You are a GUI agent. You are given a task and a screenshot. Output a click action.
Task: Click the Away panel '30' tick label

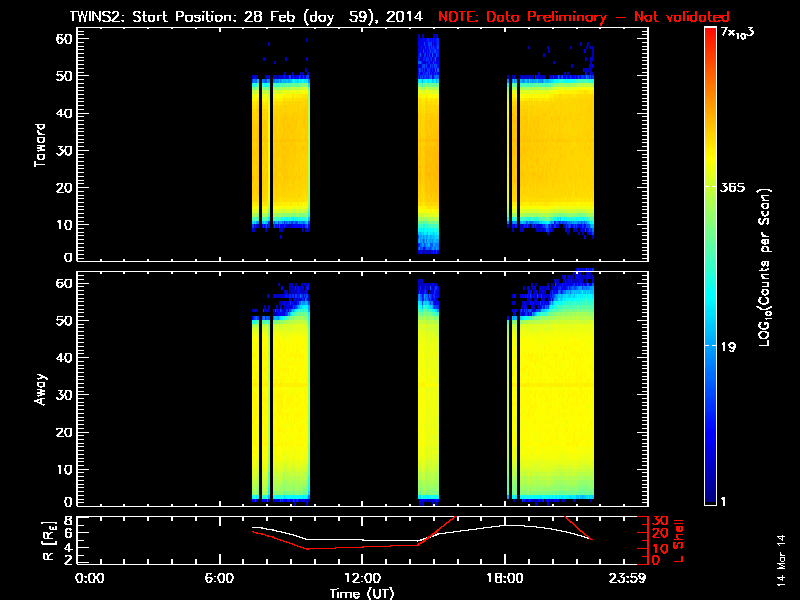click(x=64, y=394)
